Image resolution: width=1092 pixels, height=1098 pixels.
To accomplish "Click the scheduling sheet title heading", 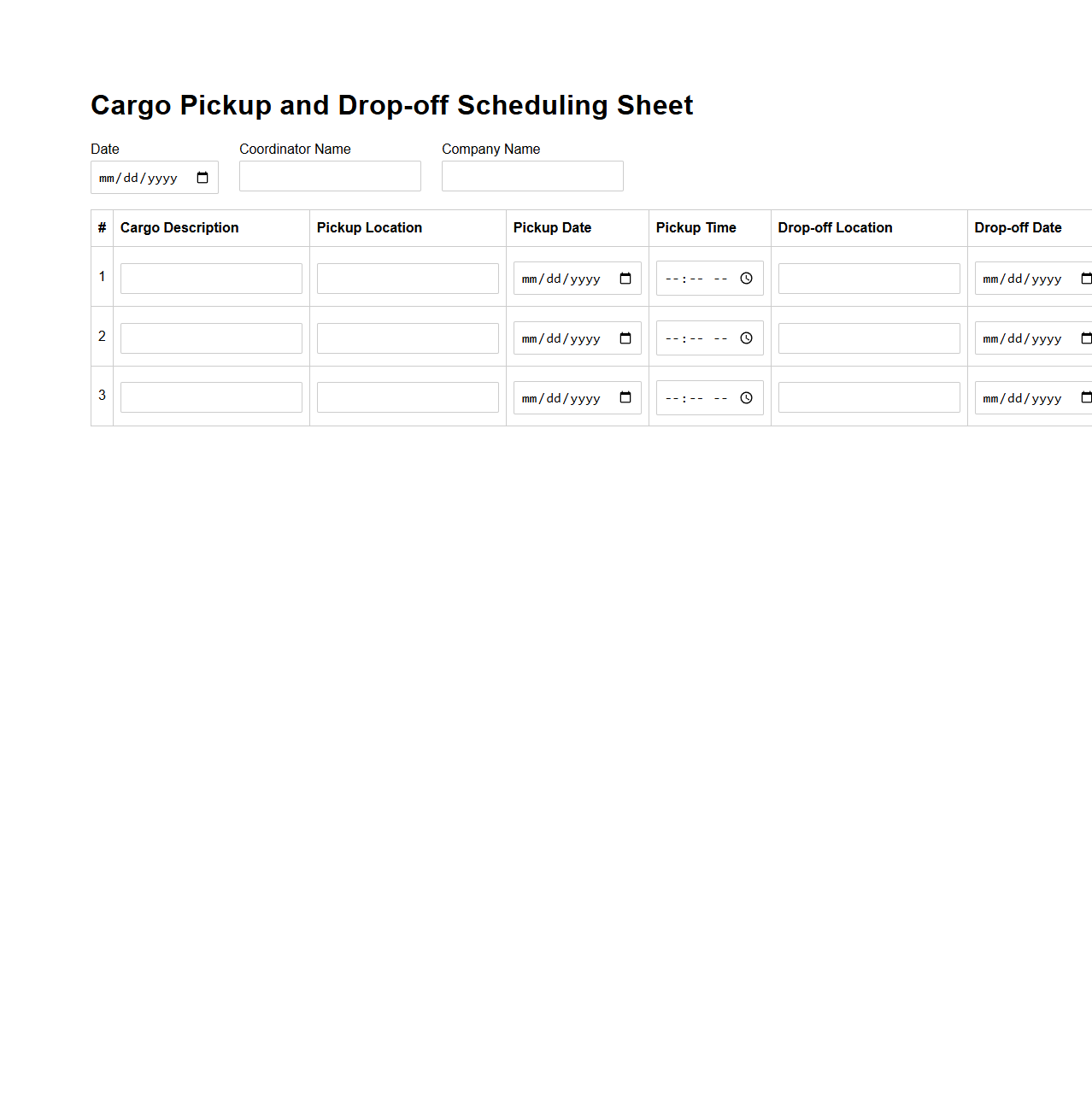I will click(391, 104).
